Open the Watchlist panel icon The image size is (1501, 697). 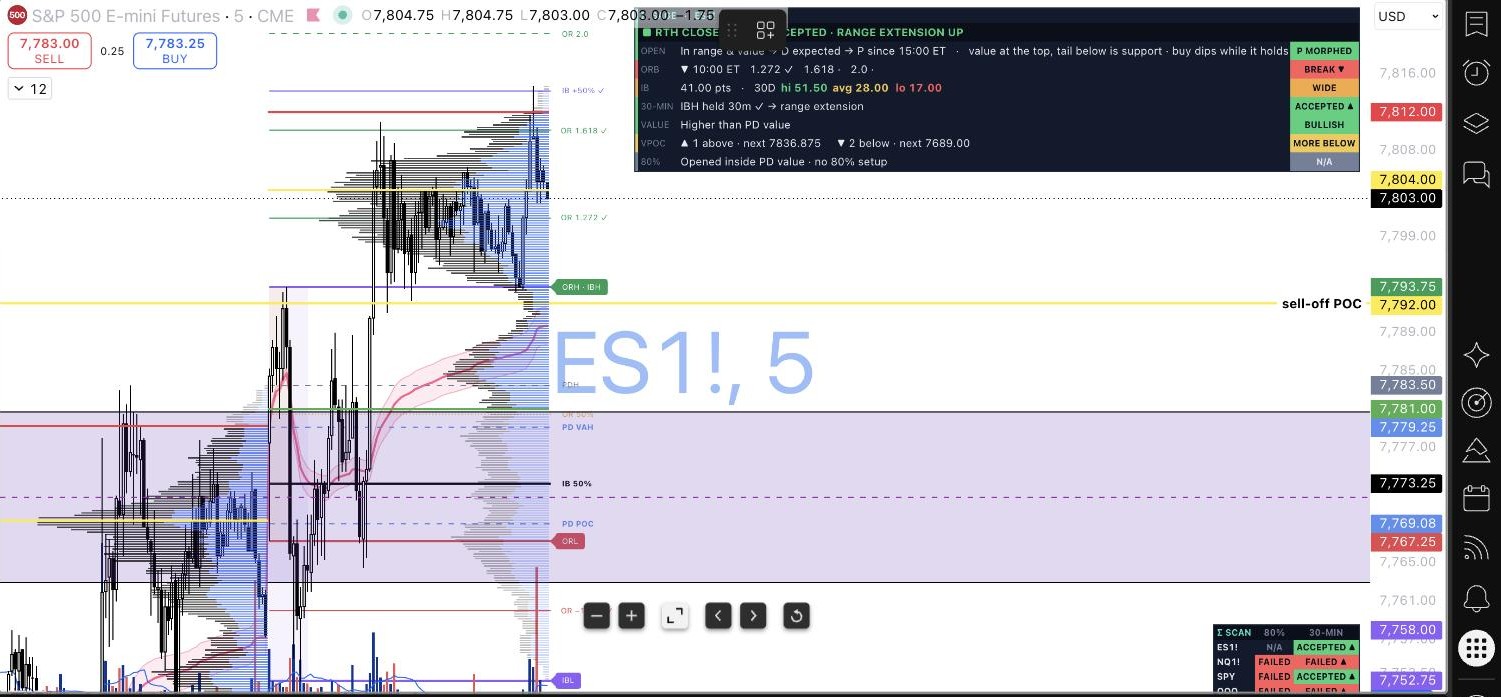1476,25
